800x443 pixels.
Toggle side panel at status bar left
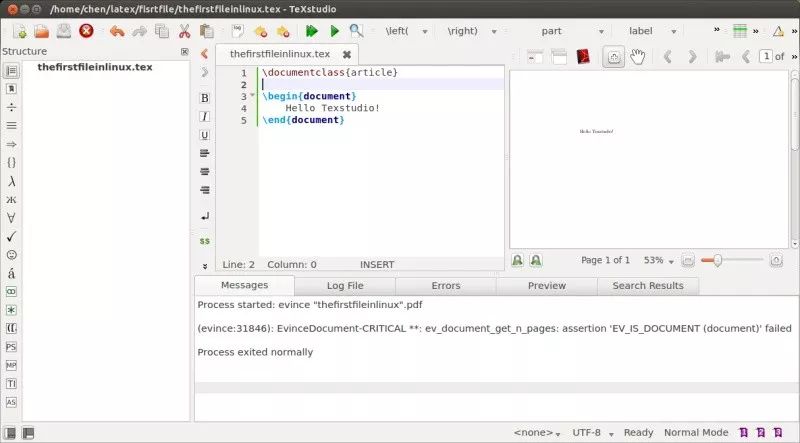[x=10, y=433]
